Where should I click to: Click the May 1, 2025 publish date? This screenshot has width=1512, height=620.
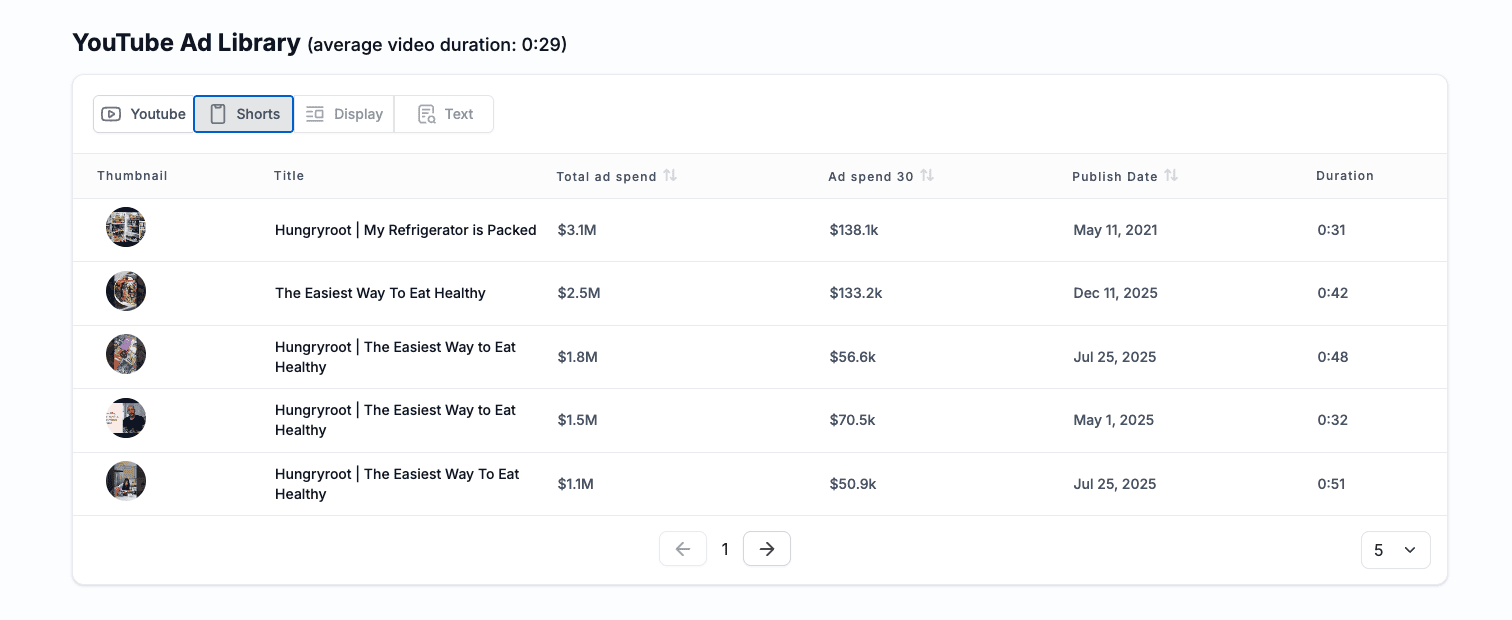[1113, 420]
